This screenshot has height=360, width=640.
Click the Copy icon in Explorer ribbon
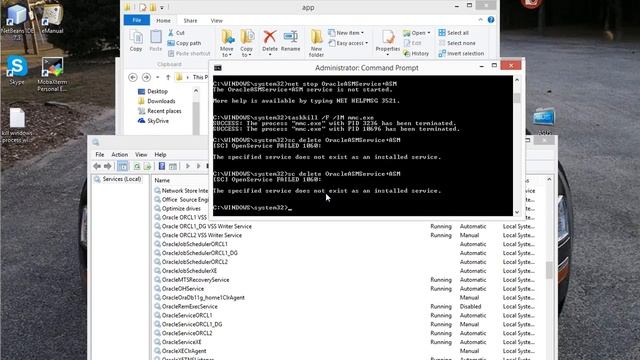click(x=136, y=41)
